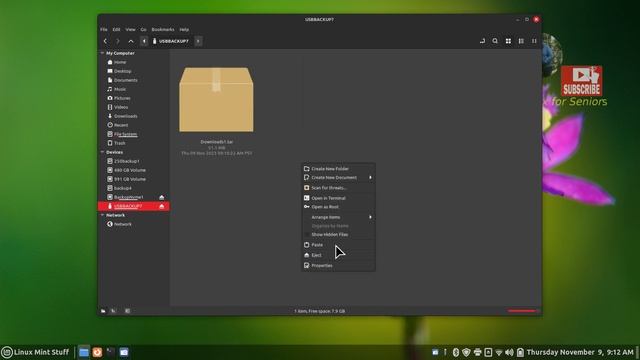
Task: Expand Create New Document submenu
Action: pos(338,178)
